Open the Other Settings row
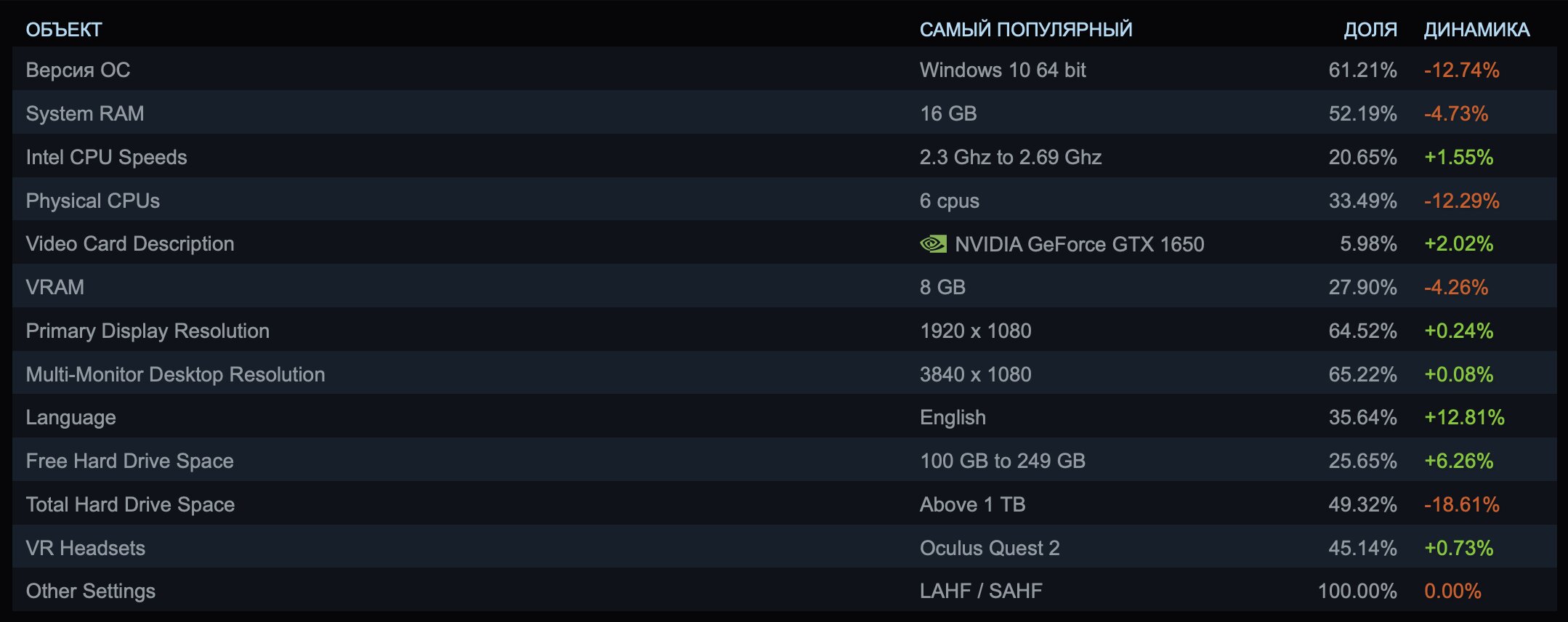1568x622 pixels. click(784, 591)
